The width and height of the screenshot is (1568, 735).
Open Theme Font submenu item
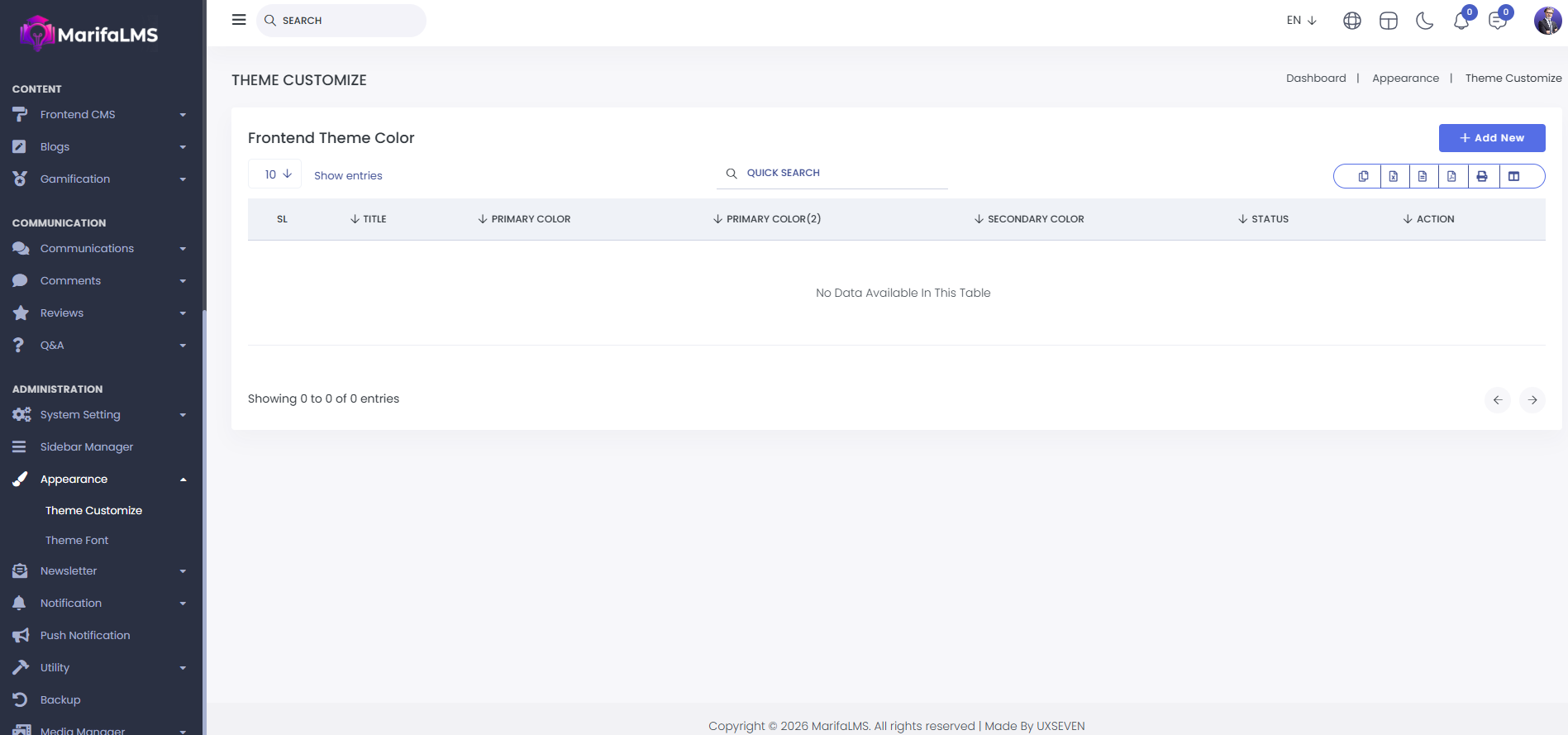point(77,541)
